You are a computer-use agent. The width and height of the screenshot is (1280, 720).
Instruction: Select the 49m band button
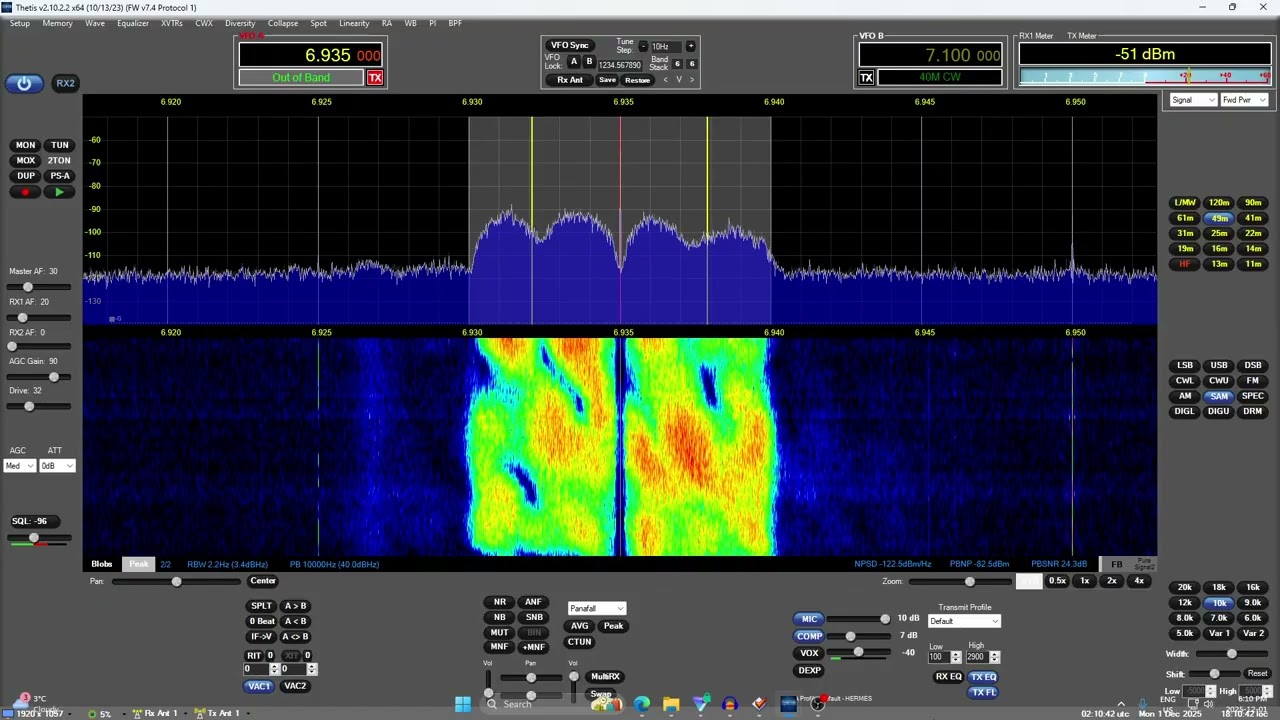click(x=1219, y=218)
